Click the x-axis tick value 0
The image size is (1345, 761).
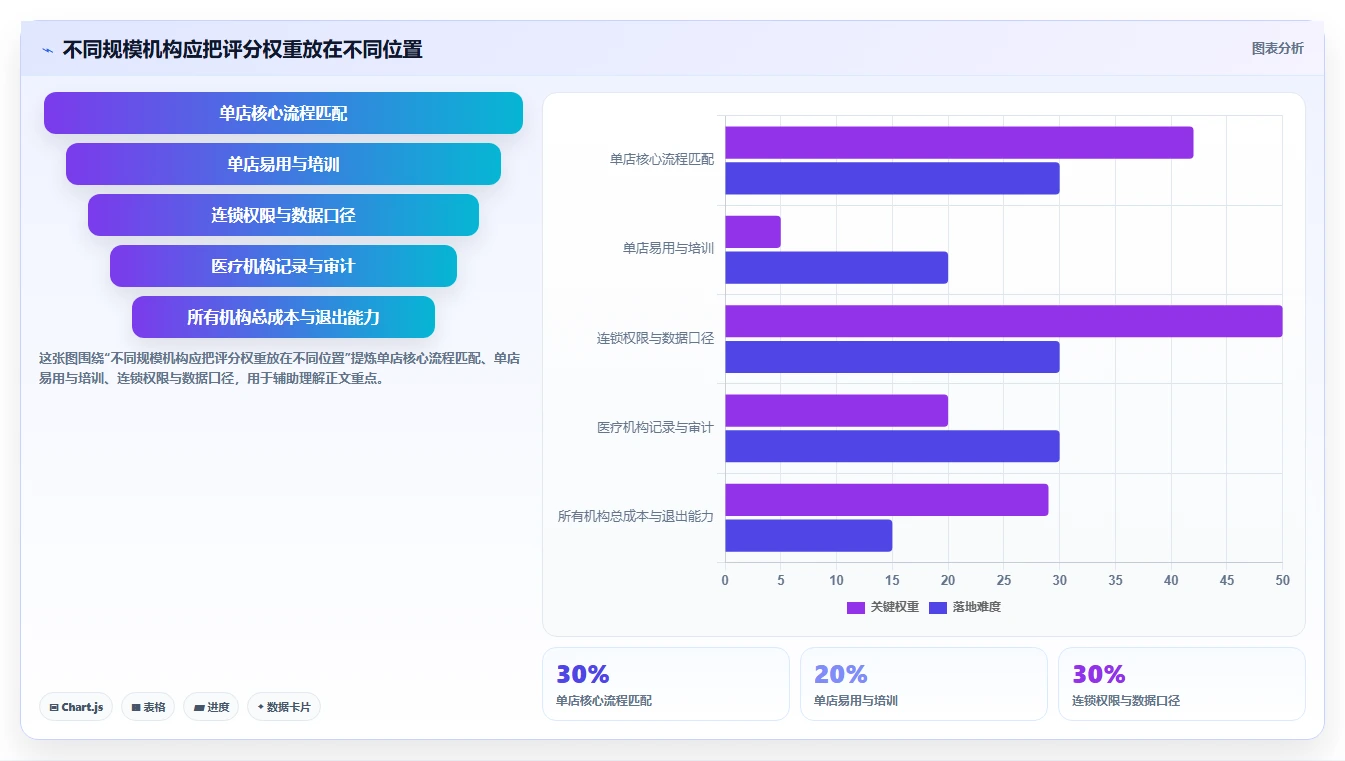pos(725,580)
